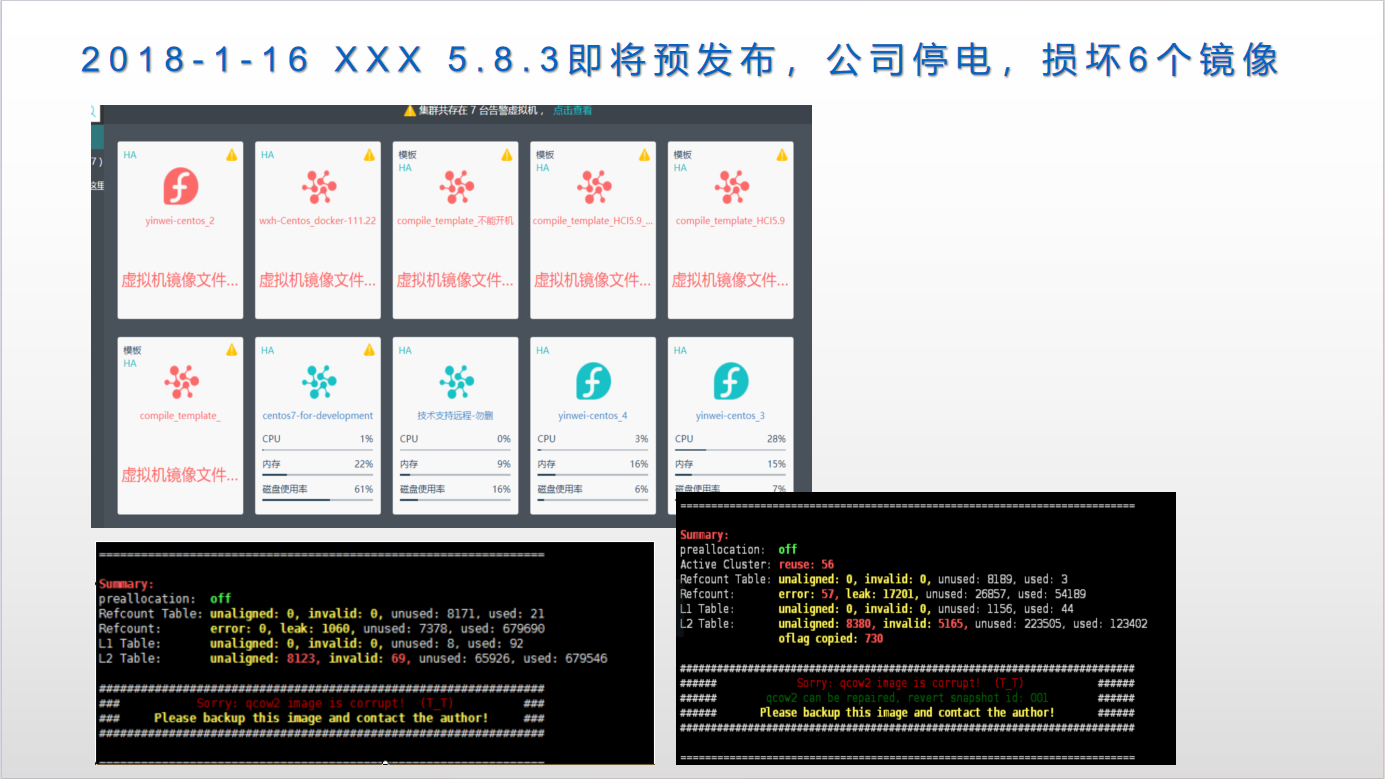Click the search magnifier icon at left edge

(x=93, y=113)
